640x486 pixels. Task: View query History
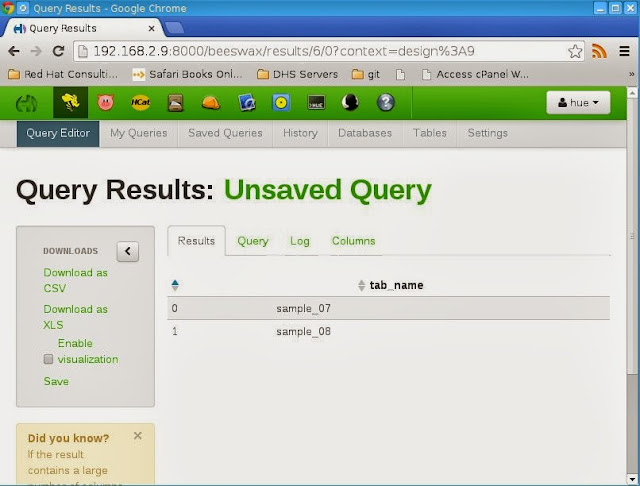(300, 133)
